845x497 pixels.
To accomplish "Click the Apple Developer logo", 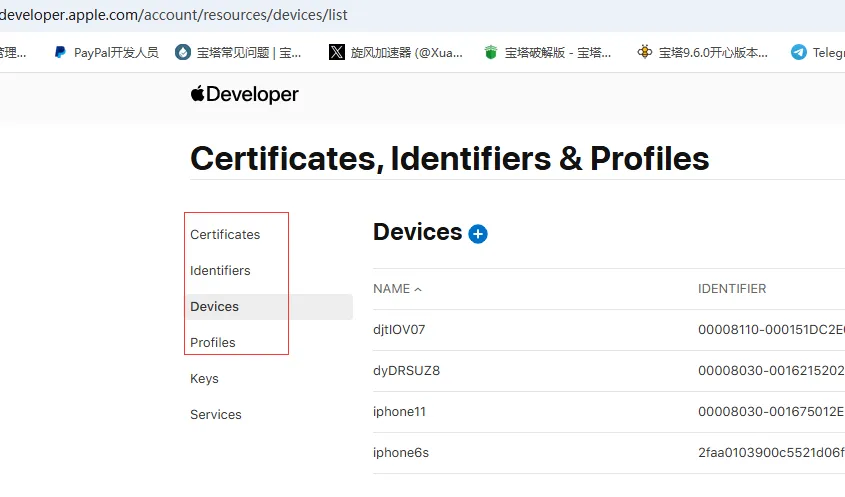I will [x=245, y=94].
